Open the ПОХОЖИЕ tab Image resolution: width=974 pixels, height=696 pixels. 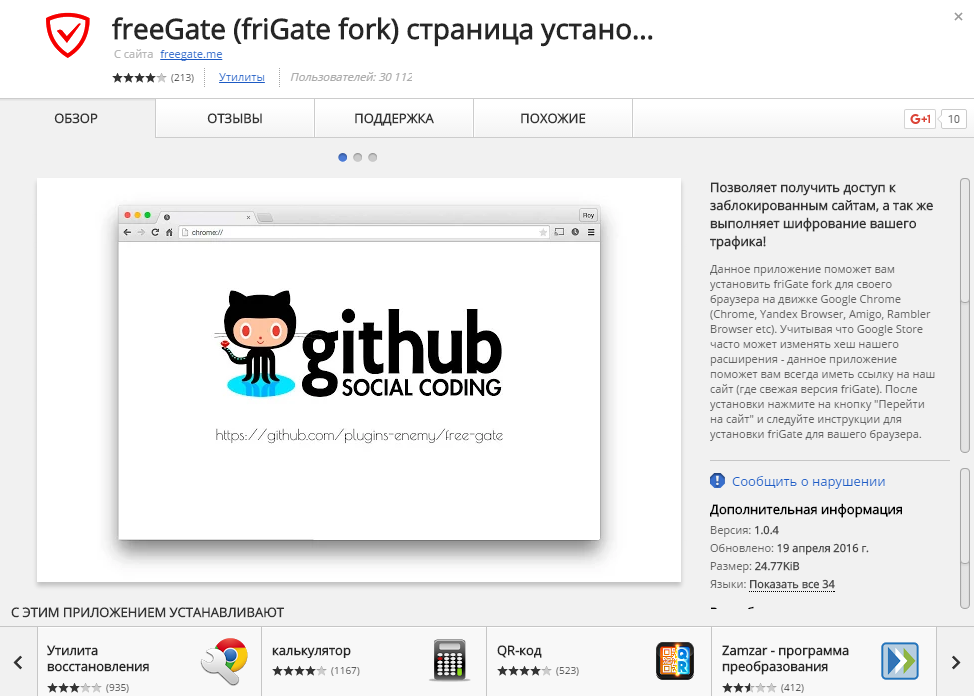[x=553, y=118]
